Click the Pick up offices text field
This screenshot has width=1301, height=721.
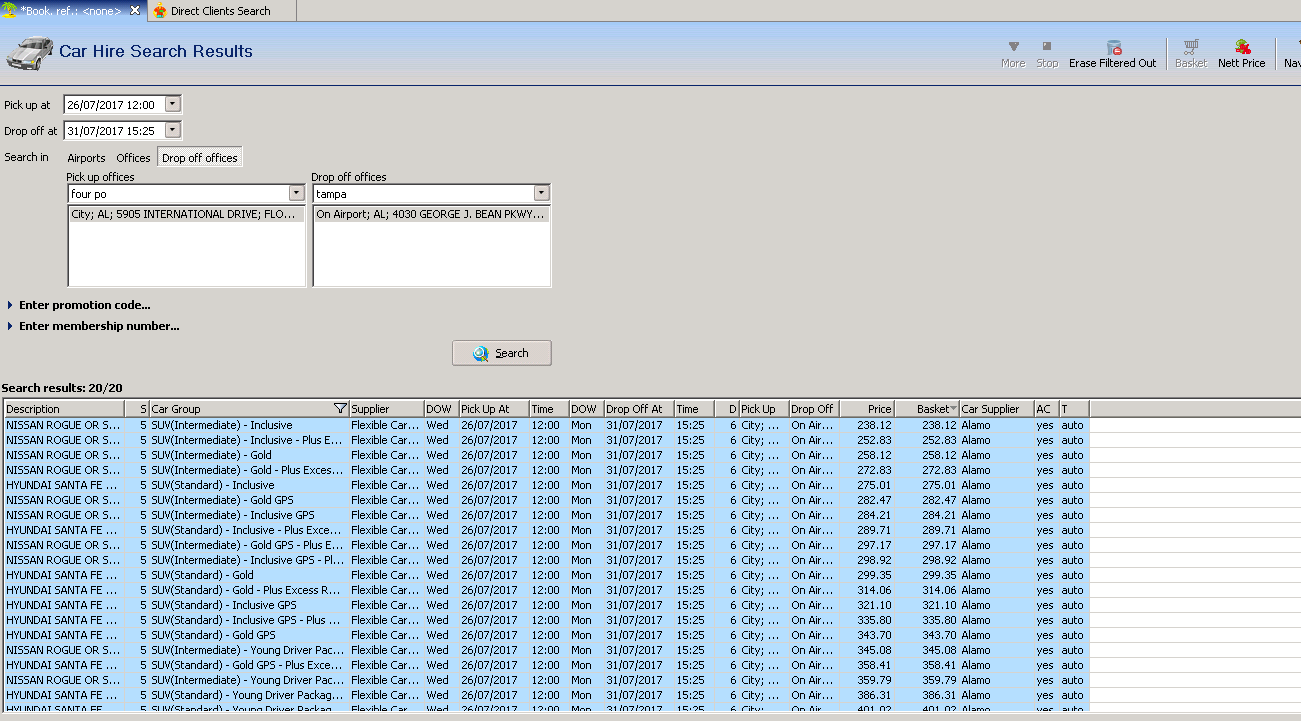click(x=178, y=194)
